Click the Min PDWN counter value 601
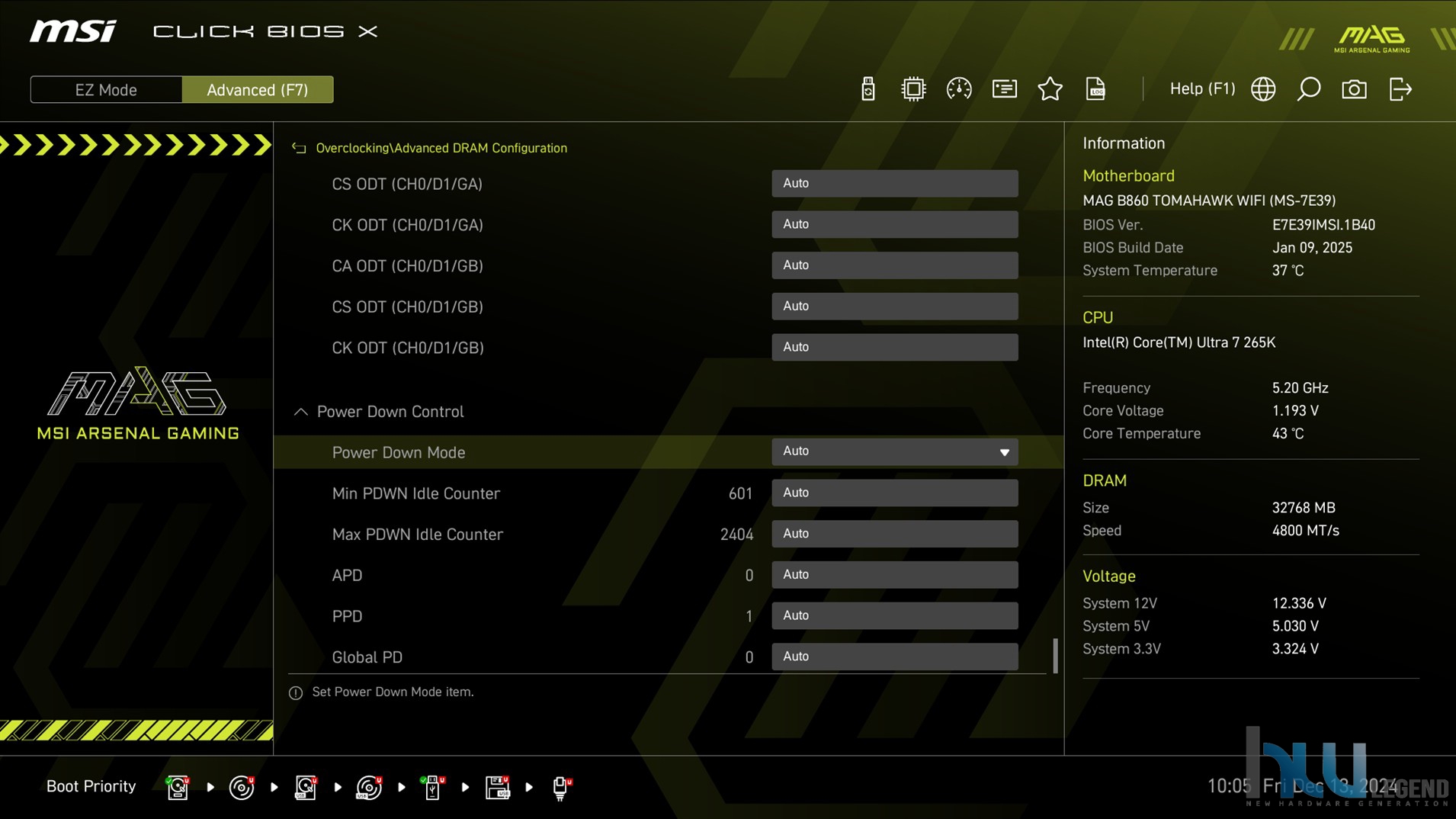This screenshot has height=819, width=1456. pyautogui.click(x=740, y=493)
